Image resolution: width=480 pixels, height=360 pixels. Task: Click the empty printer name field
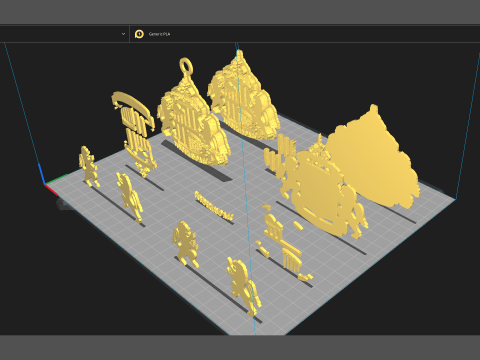tap(60, 34)
